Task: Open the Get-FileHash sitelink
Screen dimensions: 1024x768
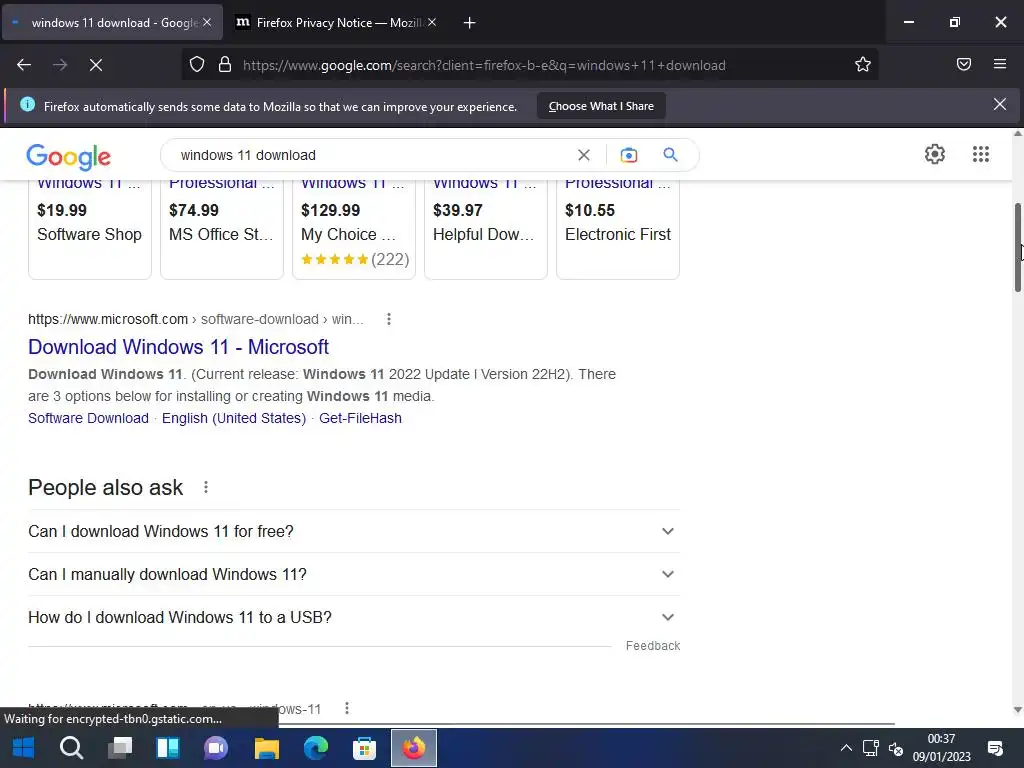Action: 360,418
